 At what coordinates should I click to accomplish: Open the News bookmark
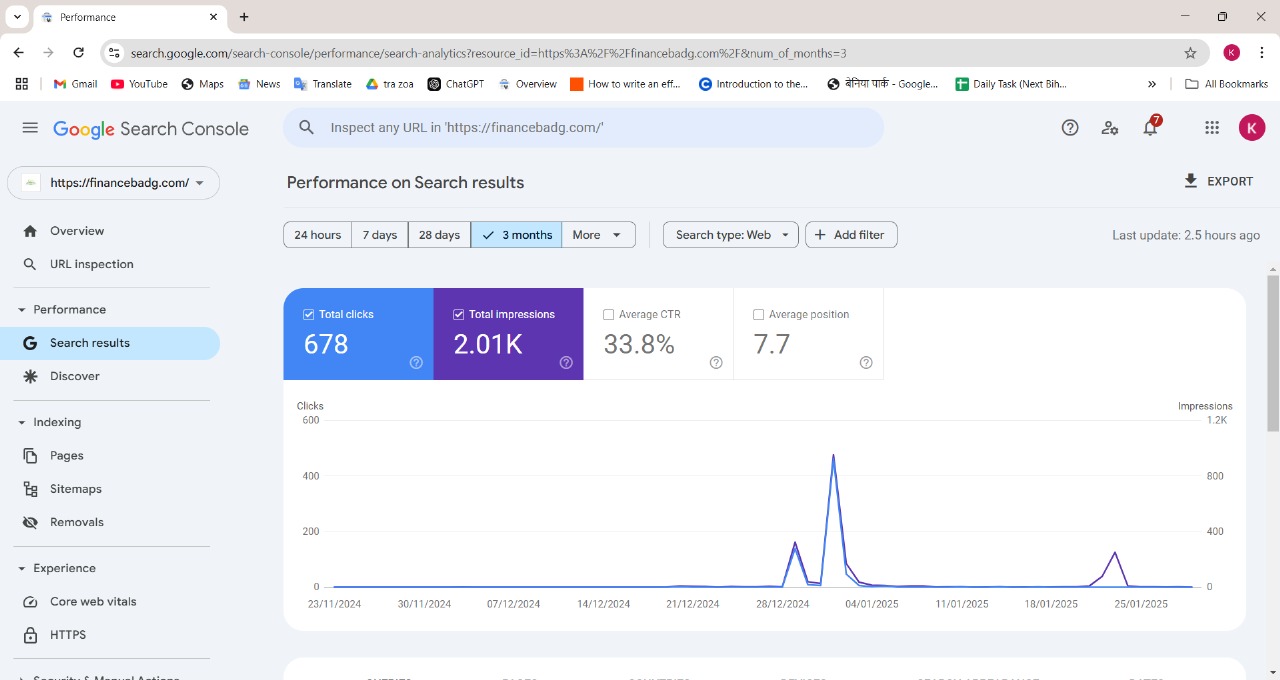click(x=259, y=84)
